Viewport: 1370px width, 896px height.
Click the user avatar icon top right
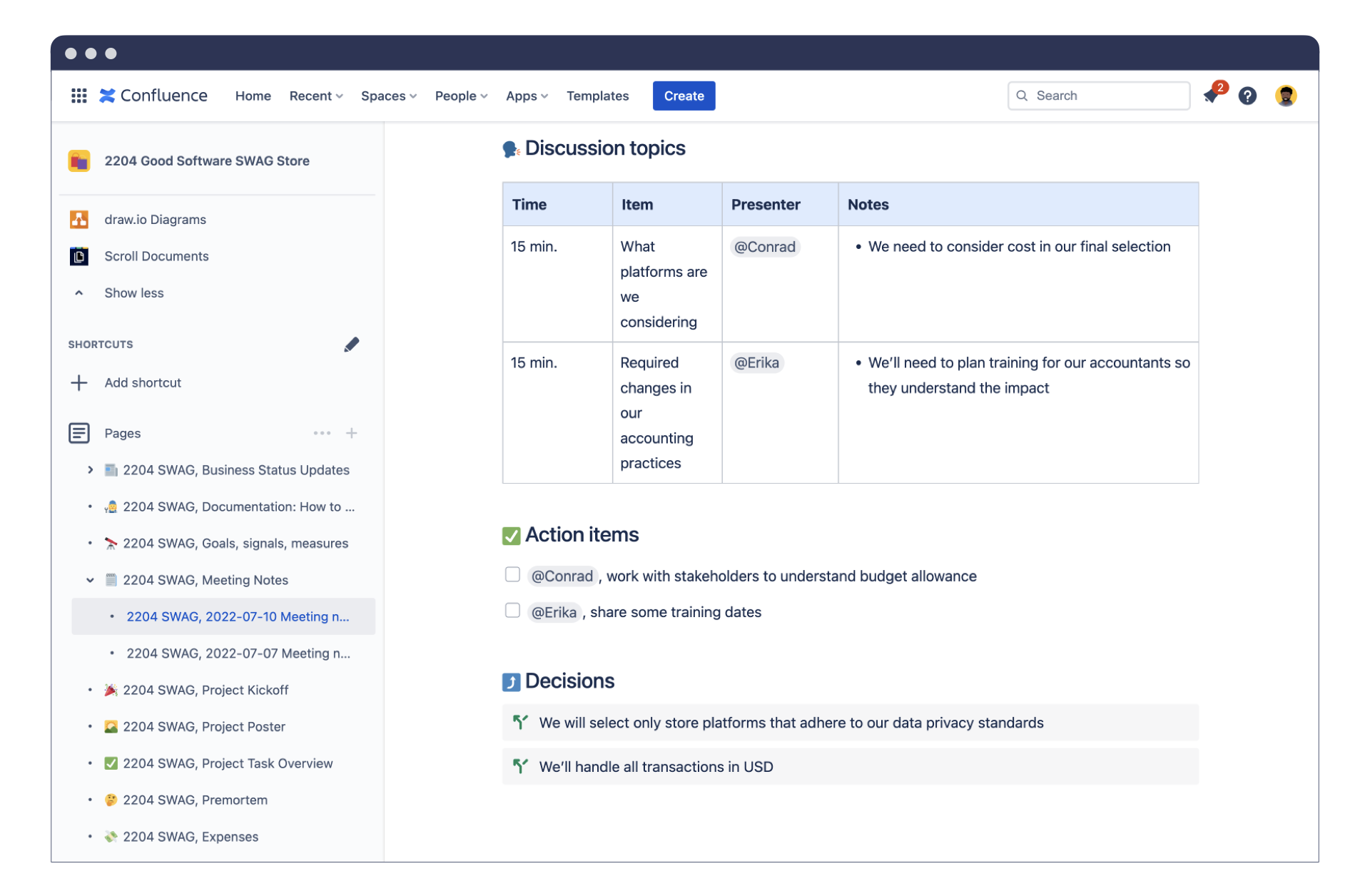pos(1286,95)
